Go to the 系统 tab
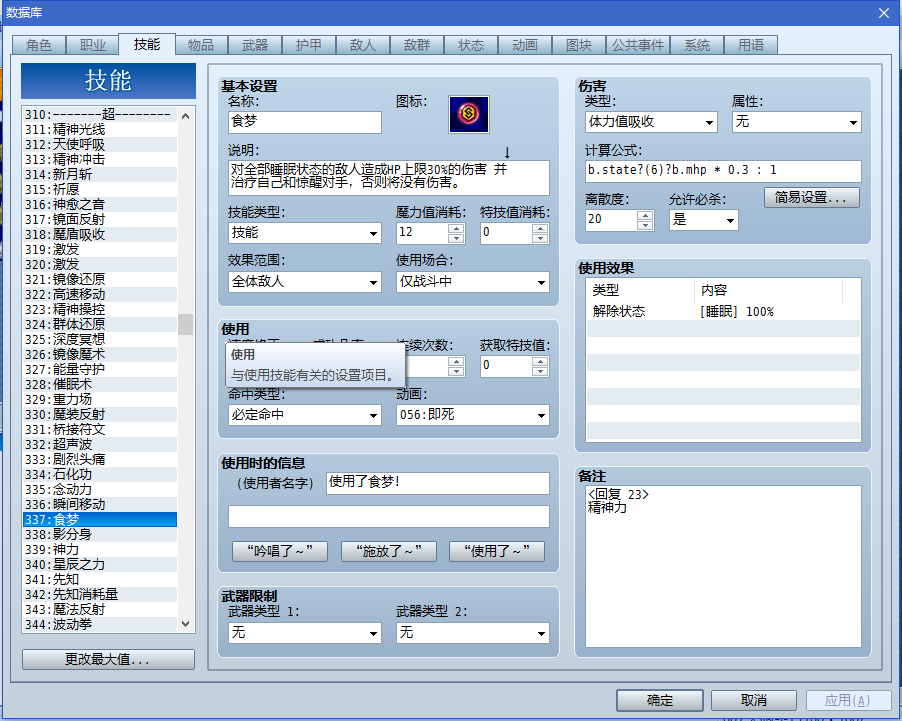Screen dimensions: 902x721 click(x=697, y=45)
